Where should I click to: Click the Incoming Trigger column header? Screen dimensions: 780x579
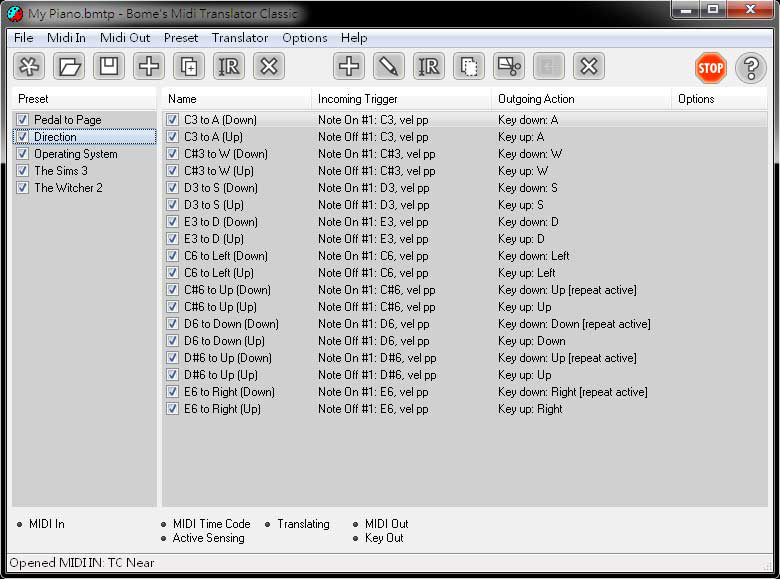(401, 99)
